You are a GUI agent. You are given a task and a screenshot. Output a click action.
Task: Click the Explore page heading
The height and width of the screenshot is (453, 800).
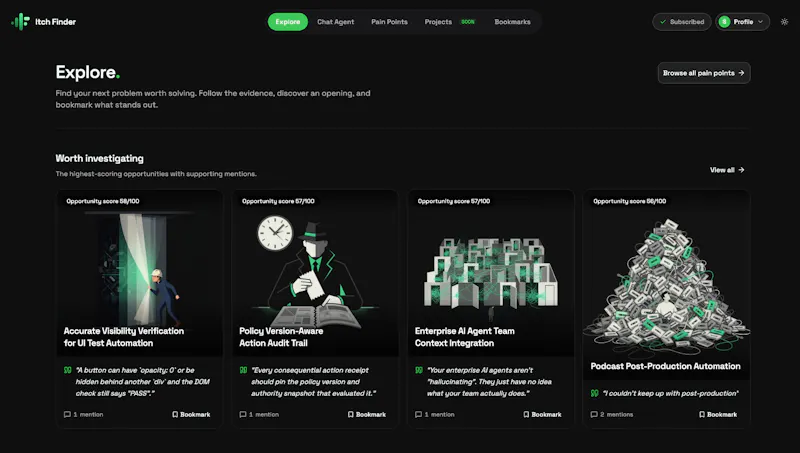click(88, 72)
